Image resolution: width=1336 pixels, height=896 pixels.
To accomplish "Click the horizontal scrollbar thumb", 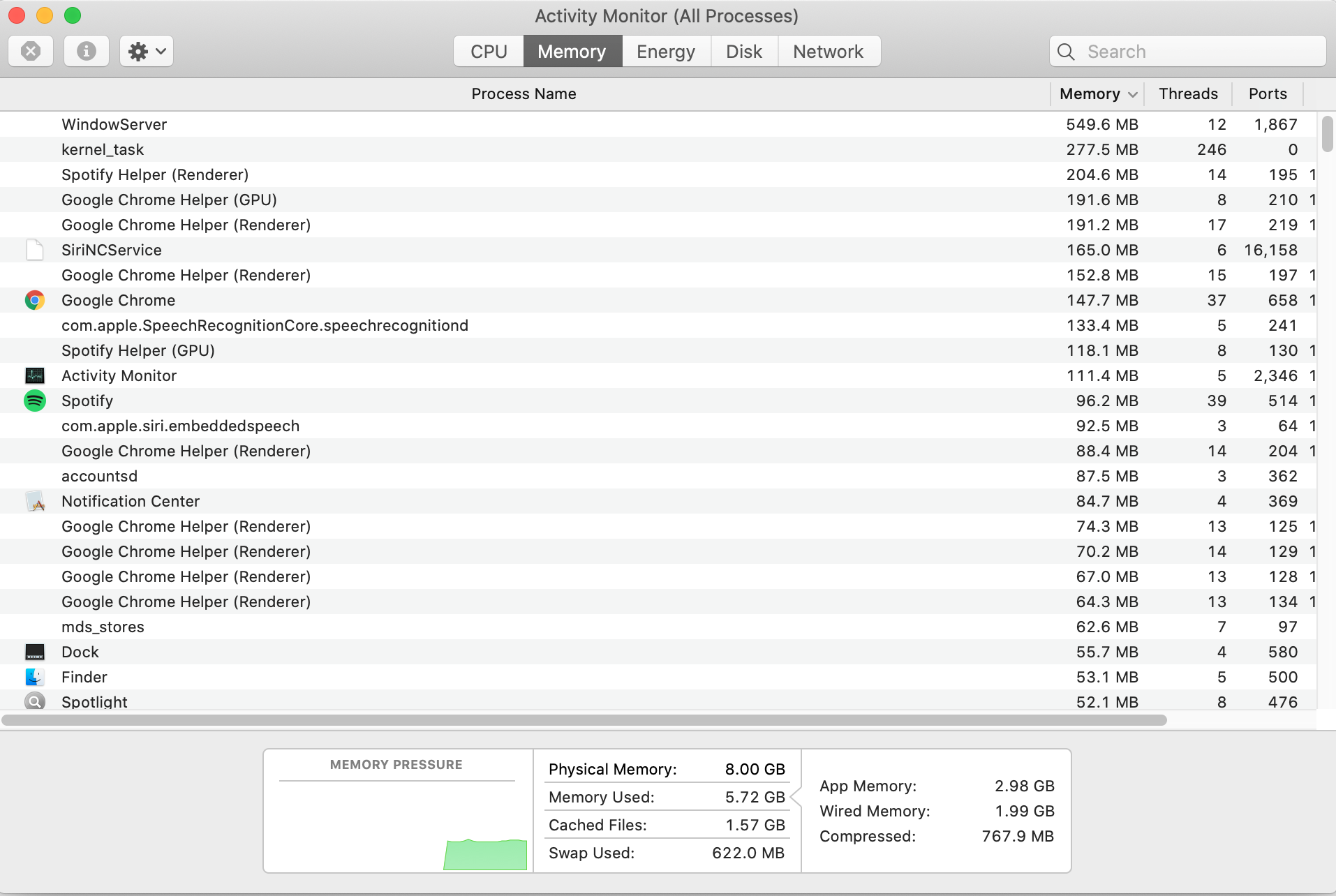I will pos(584,719).
